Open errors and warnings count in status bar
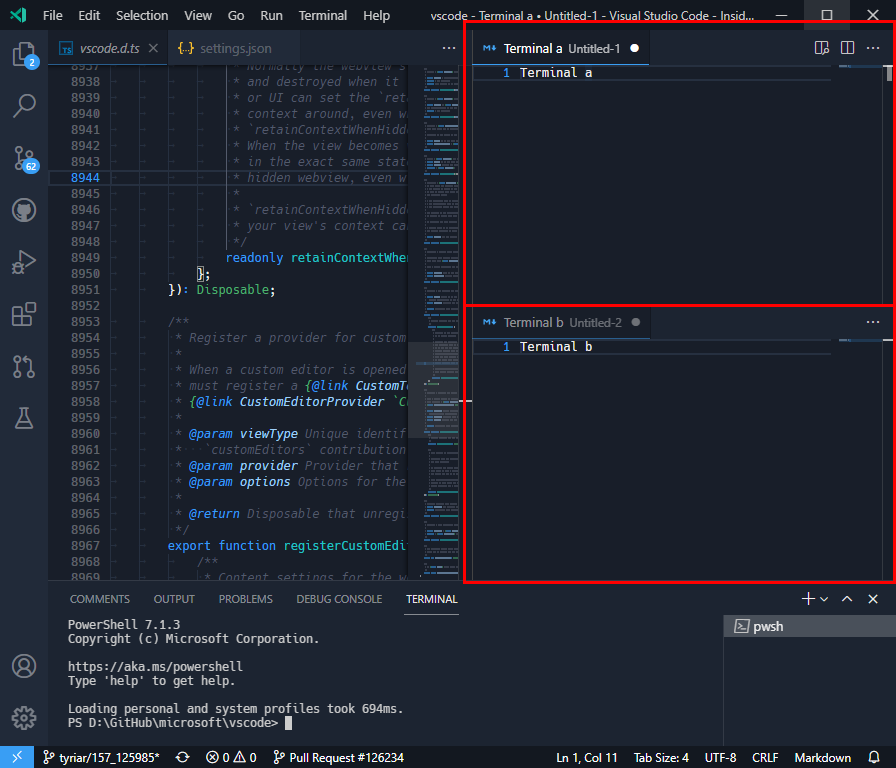The image size is (896, 768). [x=231, y=758]
